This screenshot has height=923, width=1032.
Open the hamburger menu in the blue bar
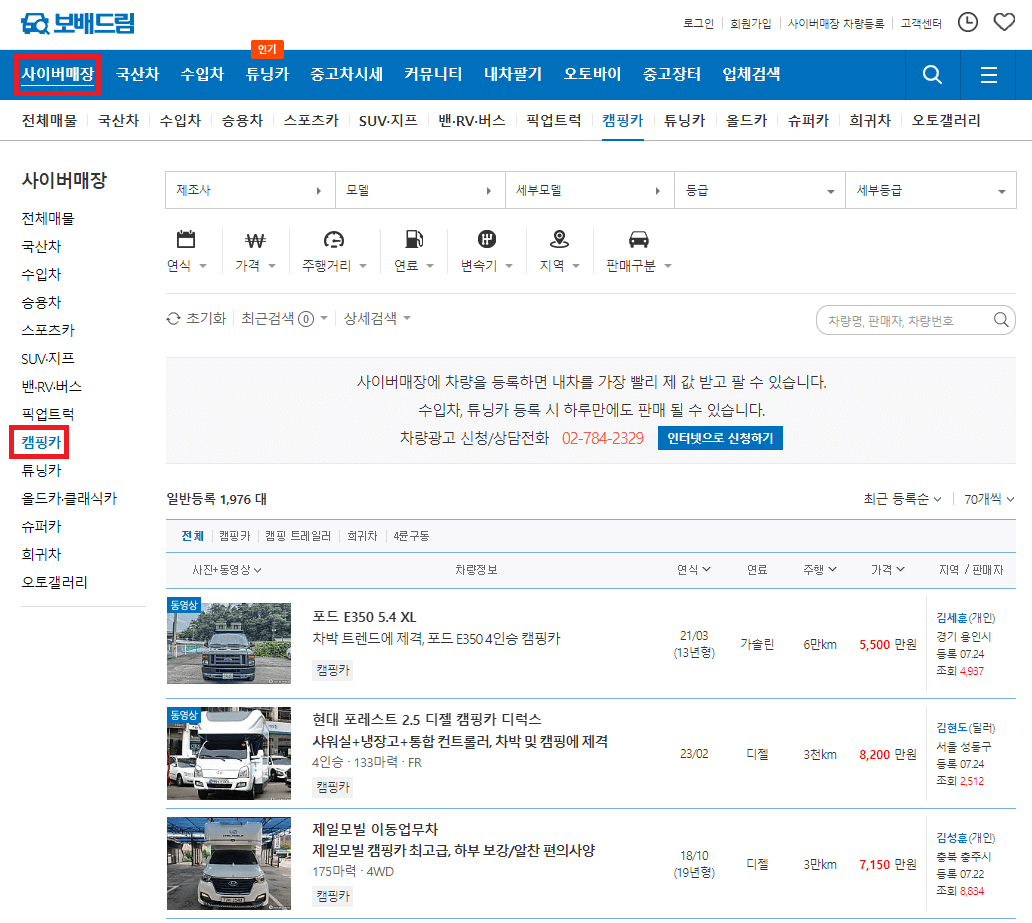(x=988, y=74)
